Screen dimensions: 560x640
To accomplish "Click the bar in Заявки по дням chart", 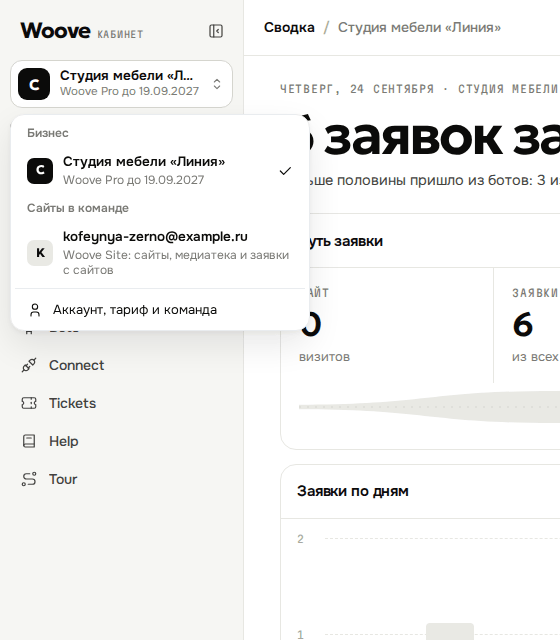I will coord(450,631).
